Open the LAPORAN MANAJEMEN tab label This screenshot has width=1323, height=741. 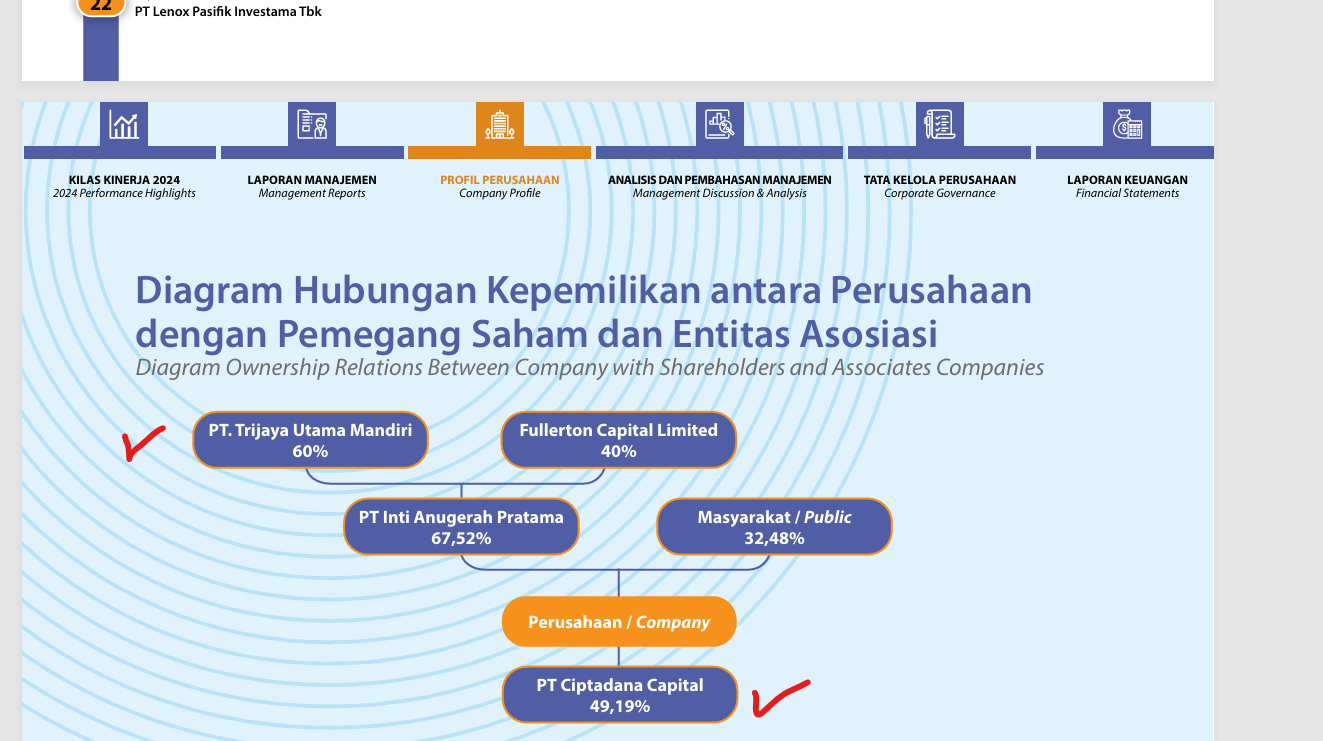pyautogui.click(x=312, y=180)
